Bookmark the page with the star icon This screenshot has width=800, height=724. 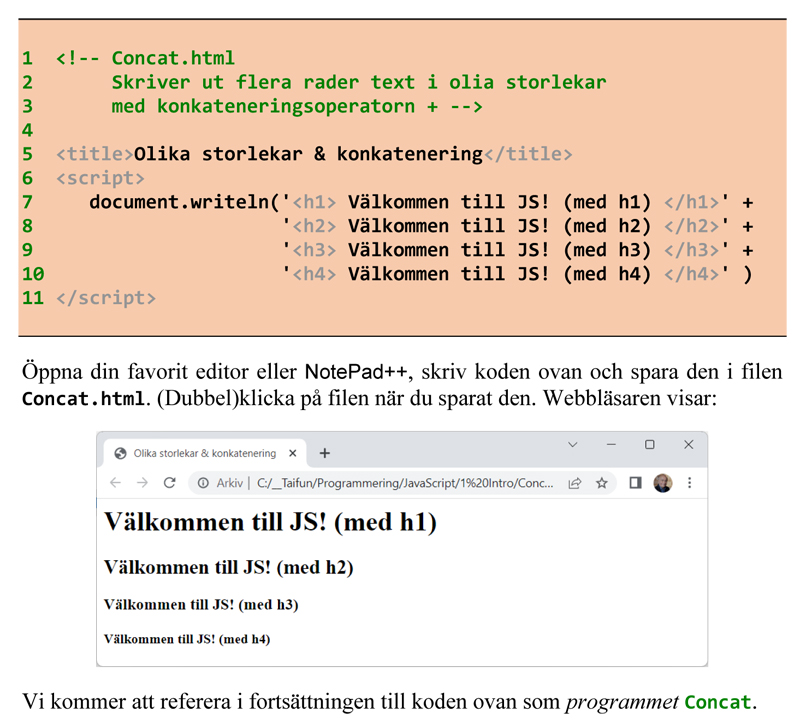tap(602, 483)
